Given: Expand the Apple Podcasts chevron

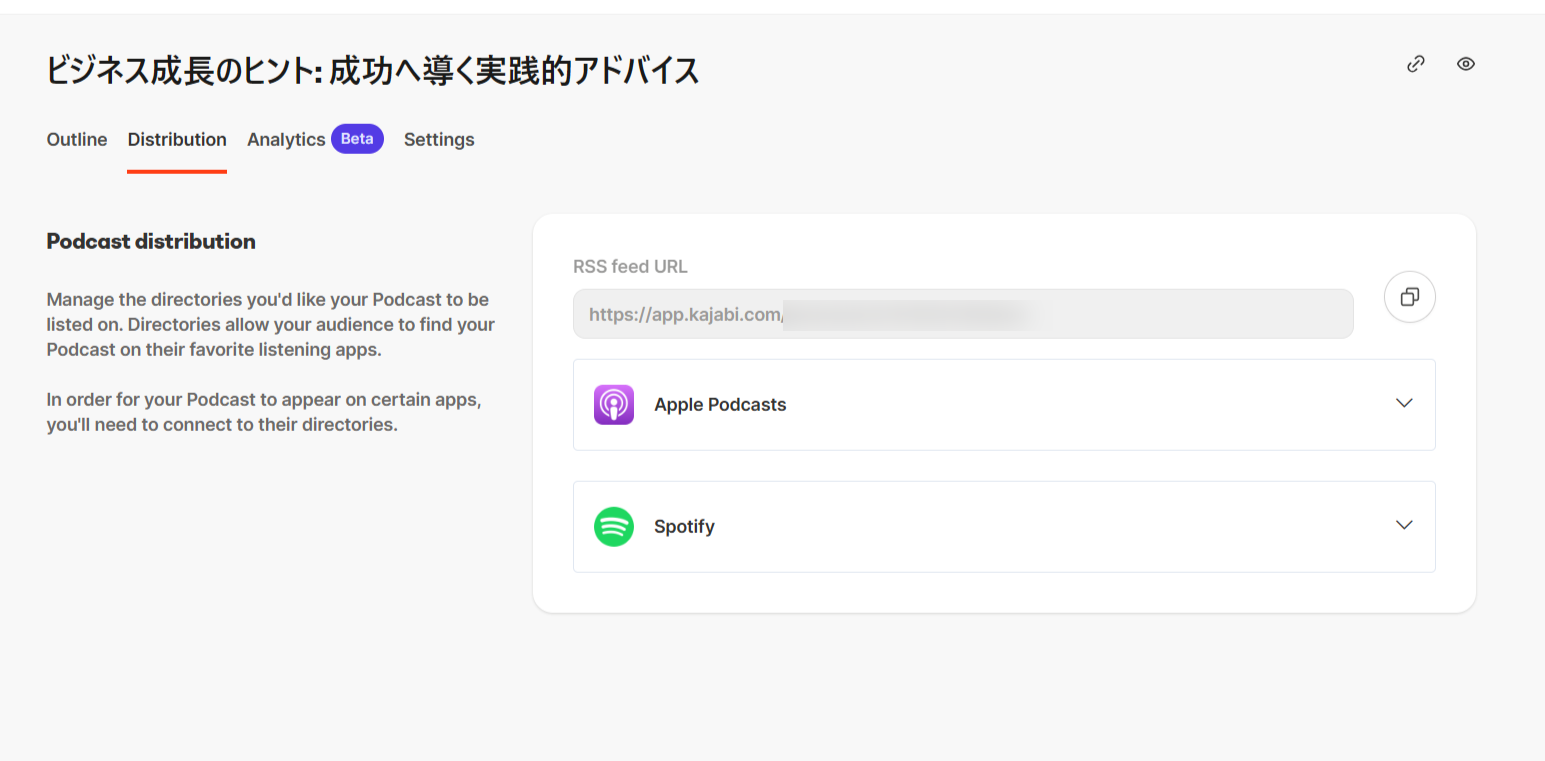Looking at the screenshot, I should coord(1403,403).
